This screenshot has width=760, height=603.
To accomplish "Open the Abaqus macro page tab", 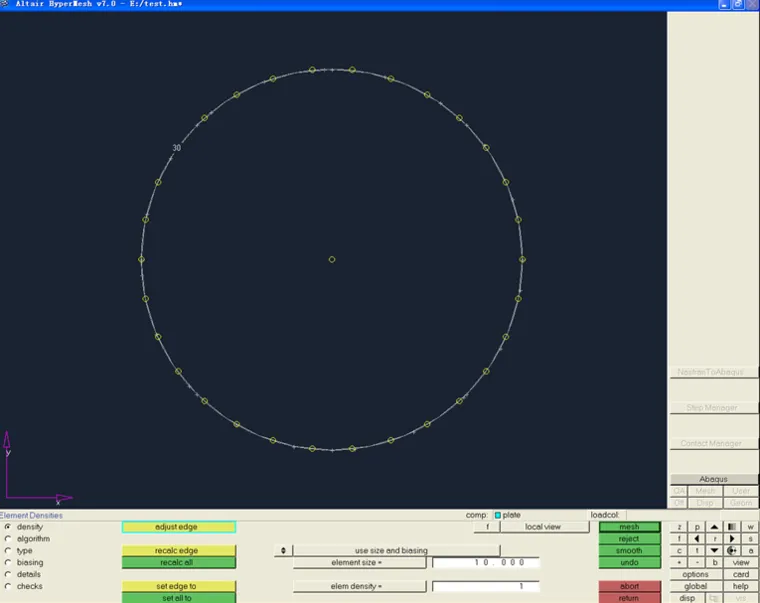I will pos(713,479).
